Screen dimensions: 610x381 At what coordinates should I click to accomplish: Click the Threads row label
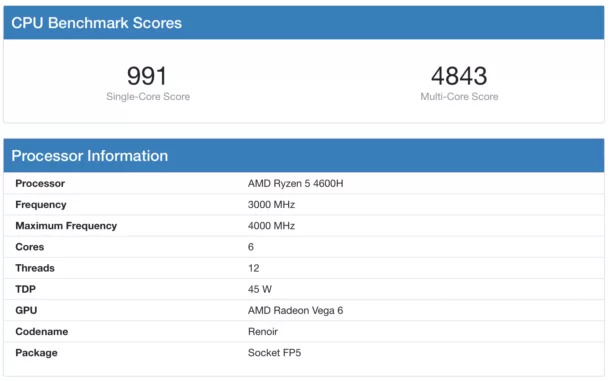click(x=35, y=268)
